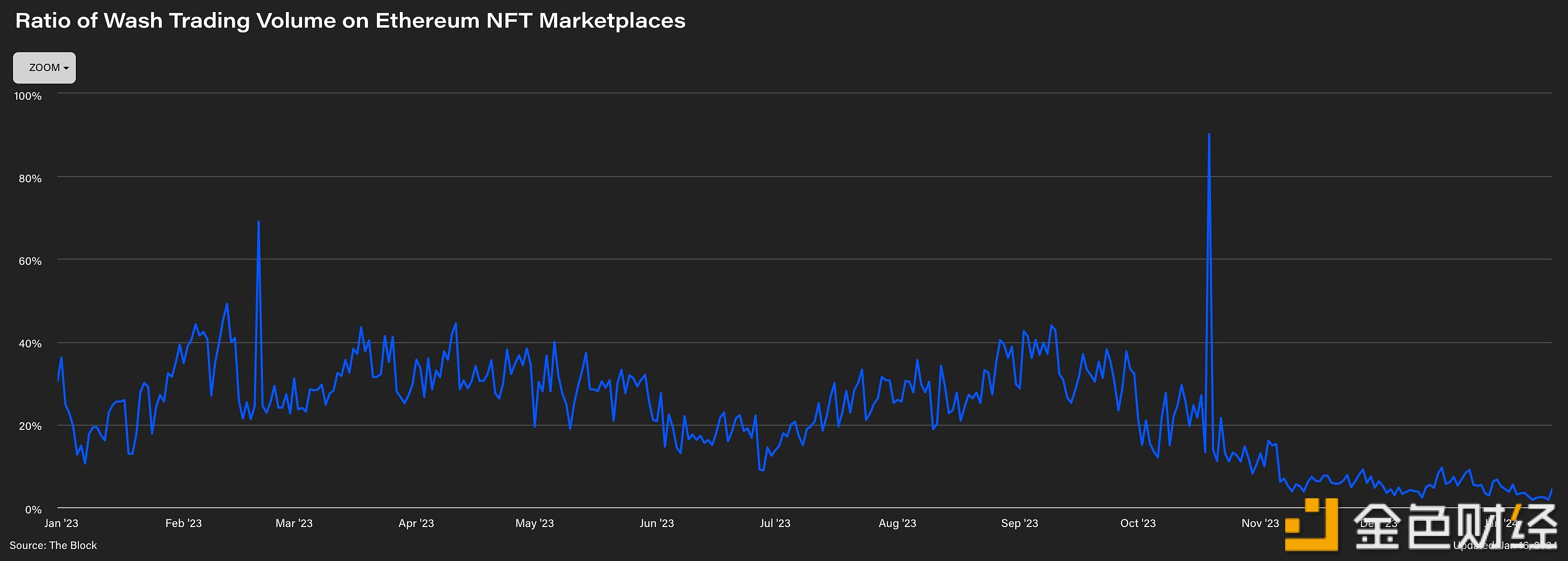
Task: Click the chart title about Wash Trading Volume
Action: (x=350, y=21)
